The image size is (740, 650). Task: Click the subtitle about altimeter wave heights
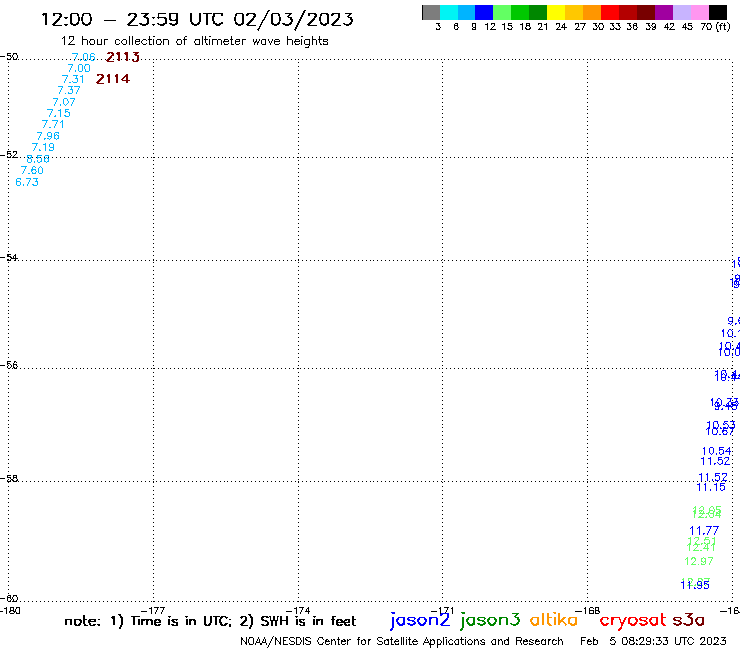tap(194, 41)
